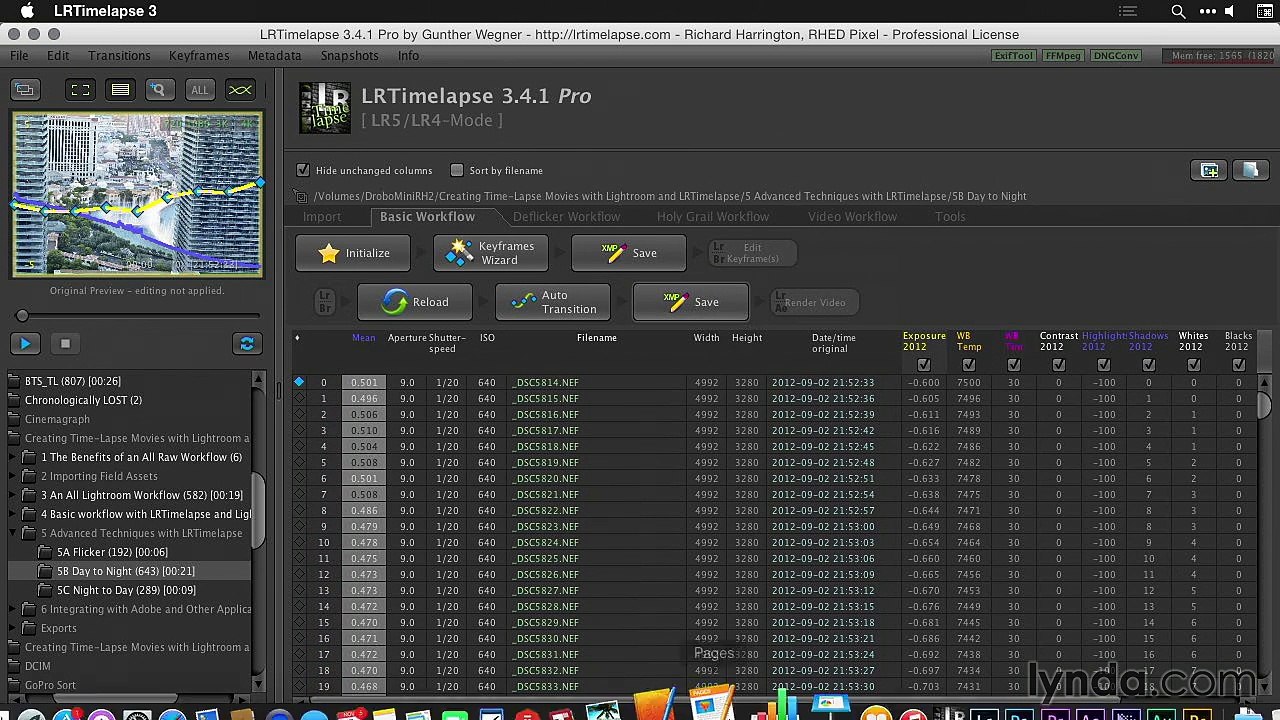
Task: Click the Reload button
Action: click(416, 302)
